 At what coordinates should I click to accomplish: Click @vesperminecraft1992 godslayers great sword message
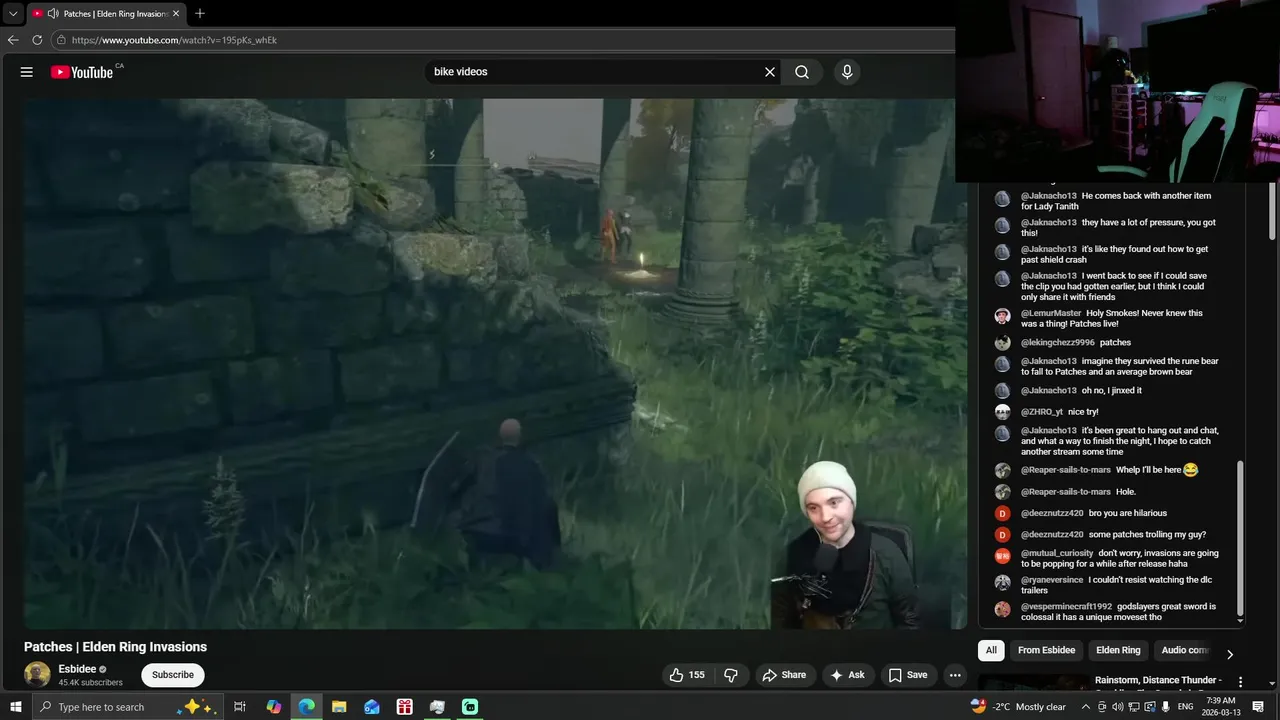tap(1119, 612)
